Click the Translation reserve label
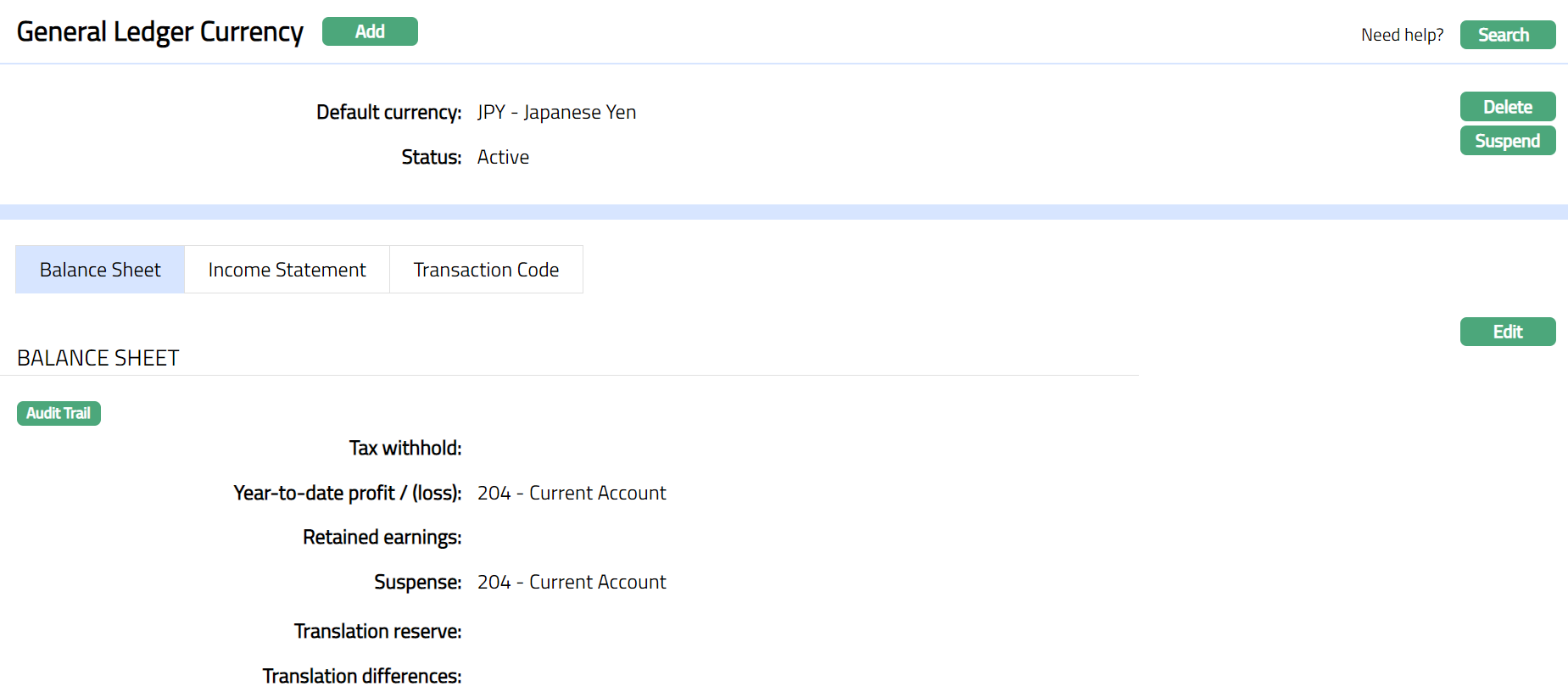 (x=377, y=631)
